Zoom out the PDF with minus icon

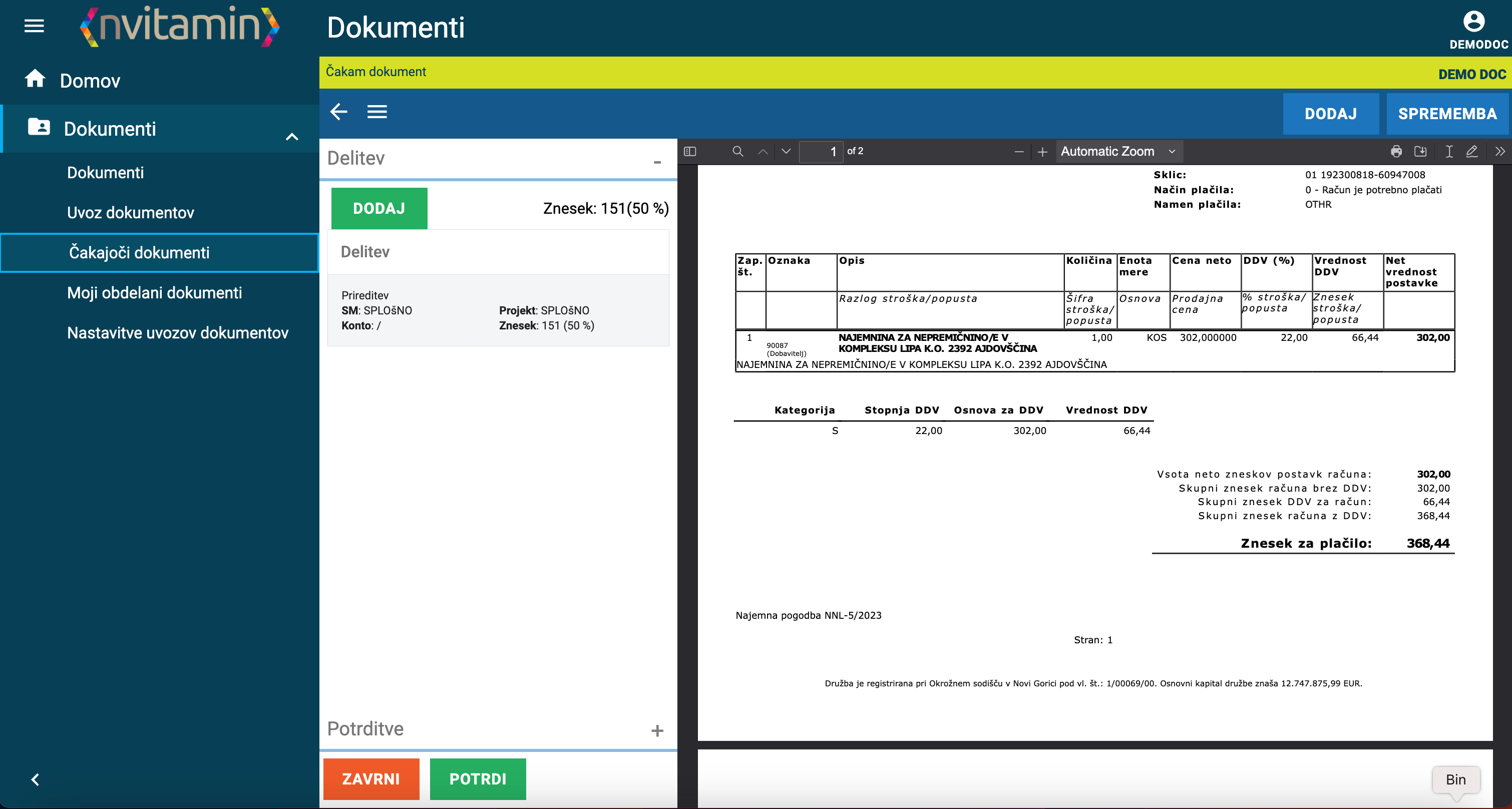click(1019, 152)
